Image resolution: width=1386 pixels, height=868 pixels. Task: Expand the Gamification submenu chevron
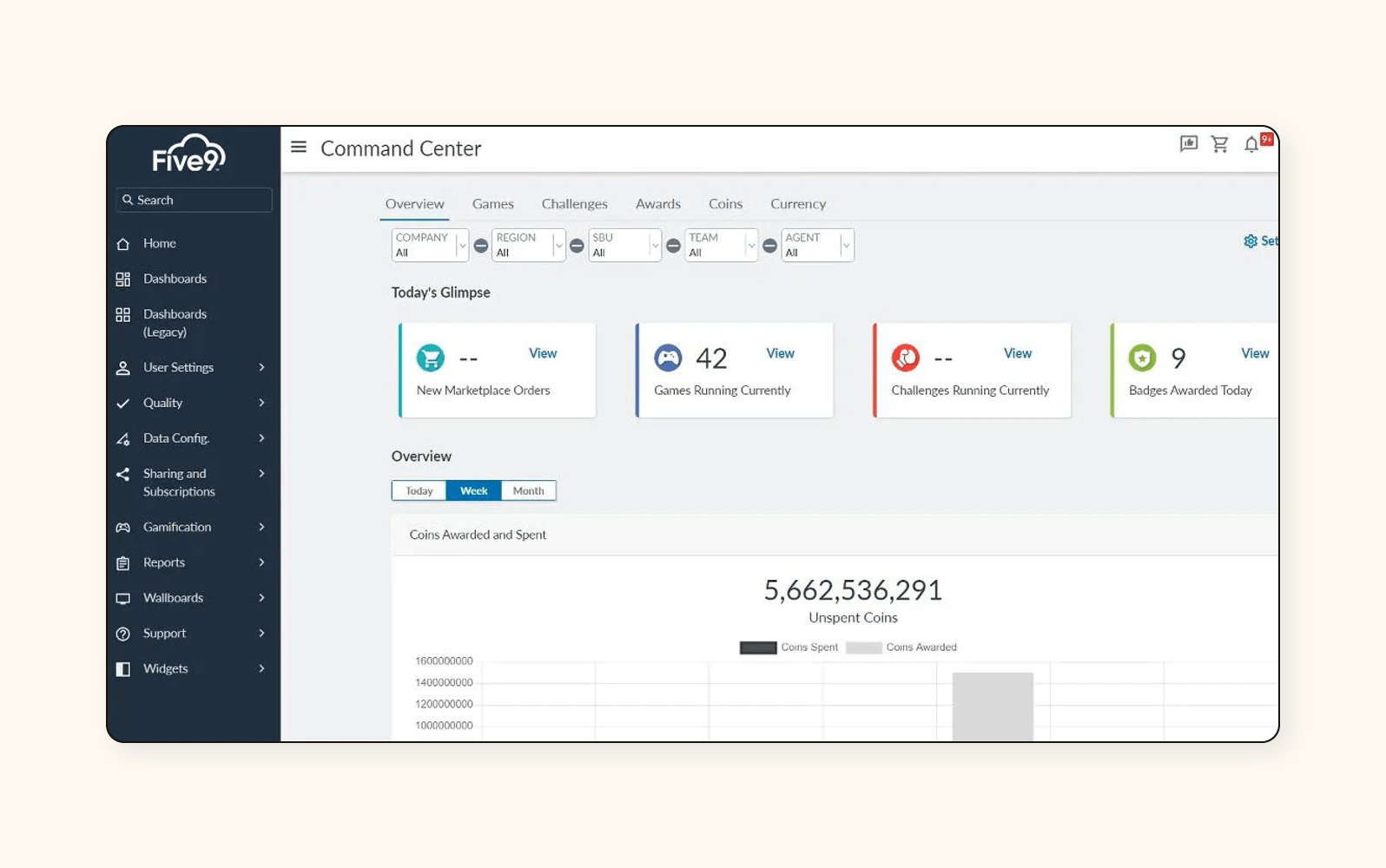[261, 528]
